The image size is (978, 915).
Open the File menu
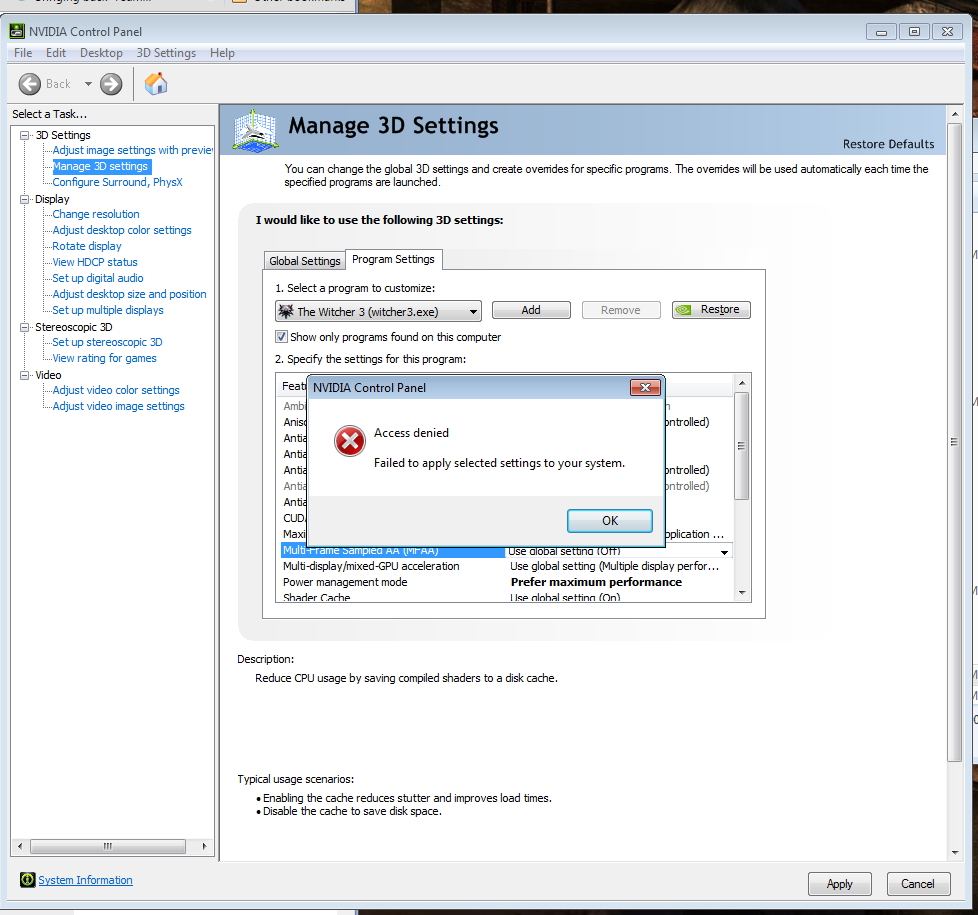pos(23,53)
